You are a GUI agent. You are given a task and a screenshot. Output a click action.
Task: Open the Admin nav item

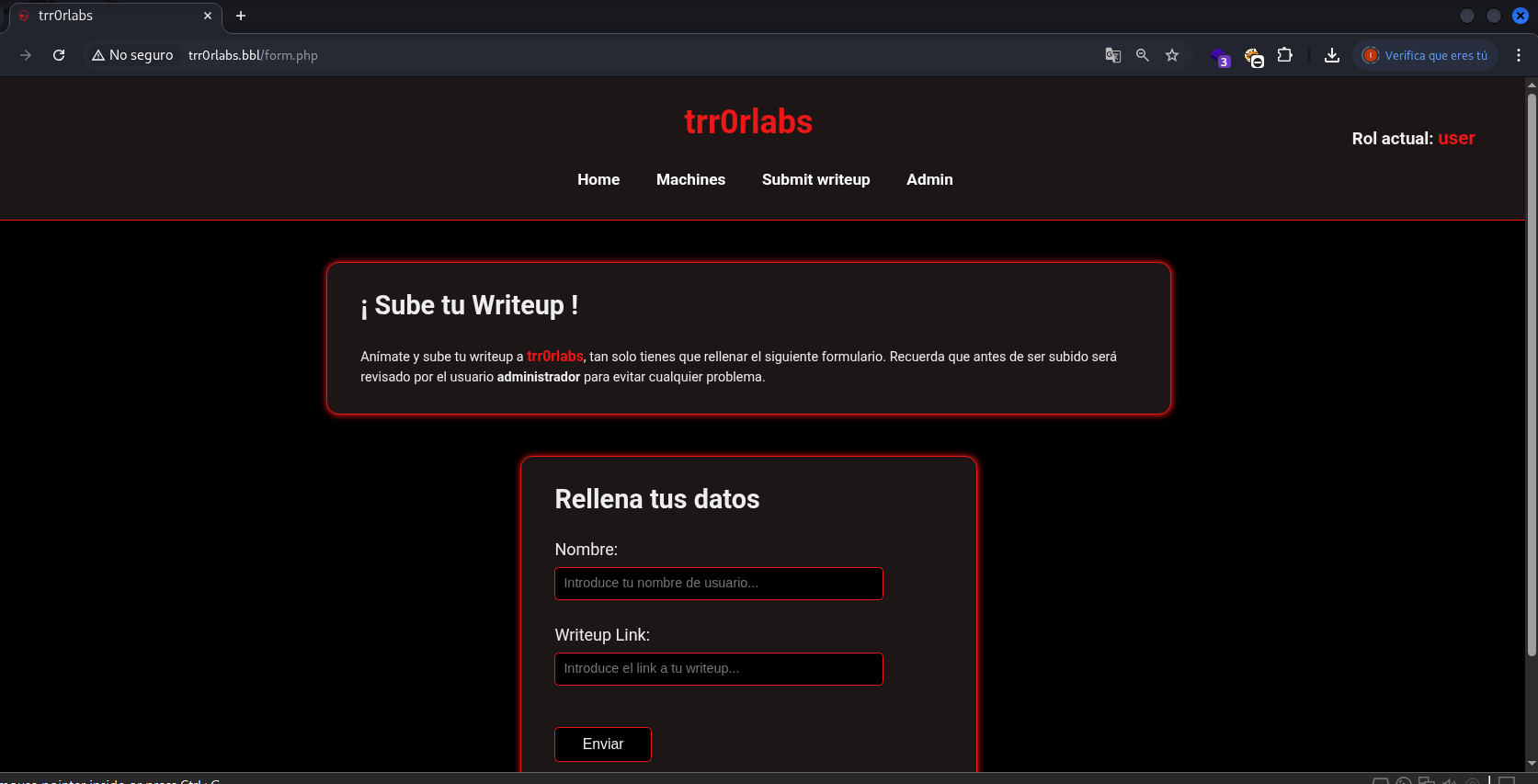click(x=929, y=179)
